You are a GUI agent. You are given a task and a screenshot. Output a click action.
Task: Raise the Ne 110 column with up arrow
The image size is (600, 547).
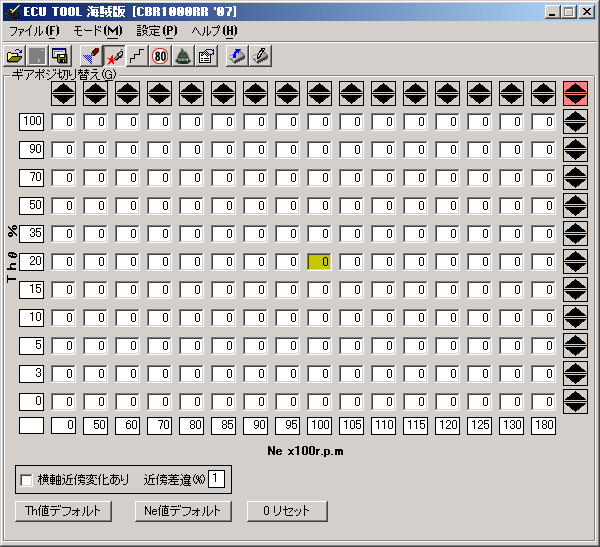coord(383,88)
